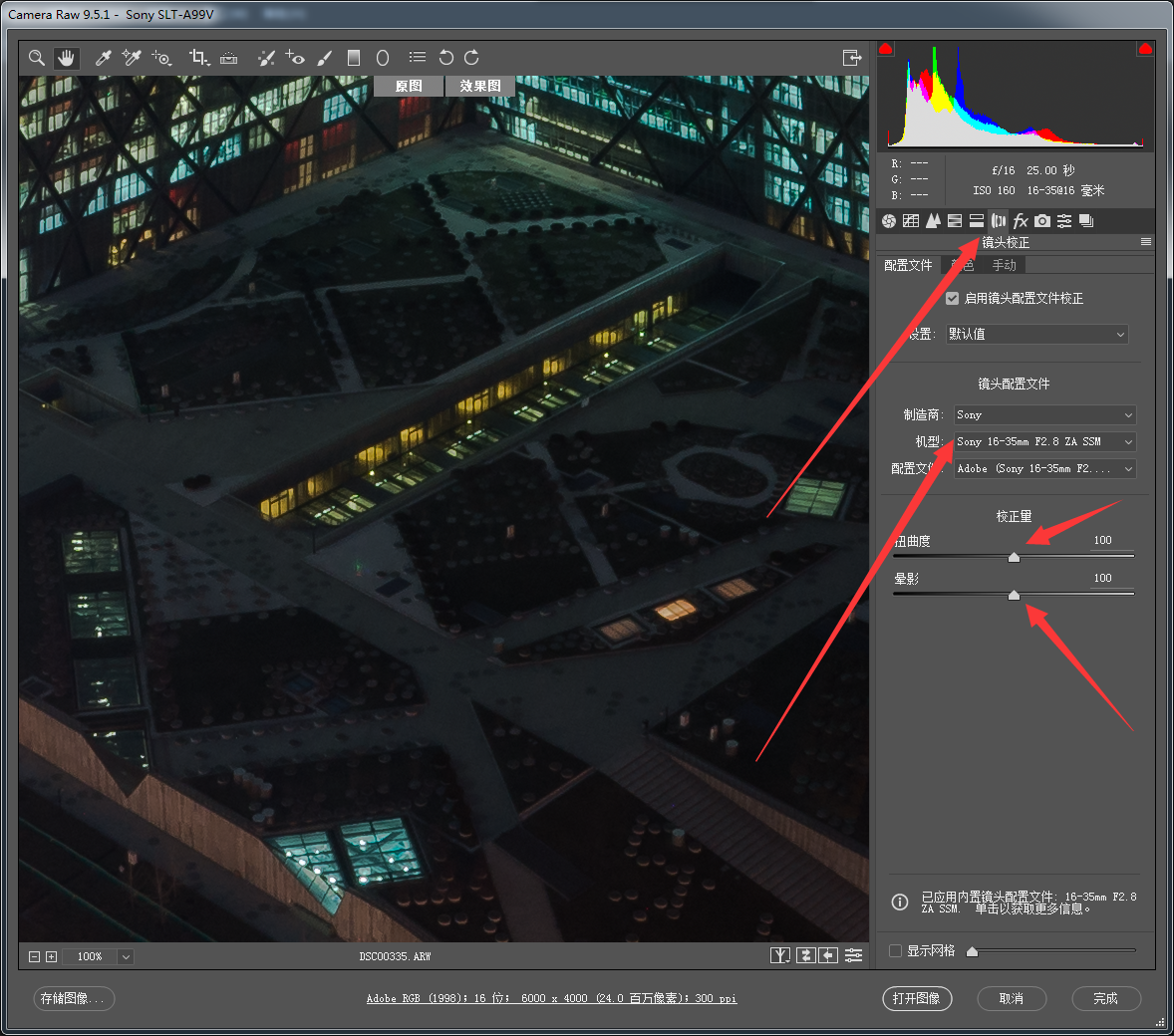Rotate image counterclockwise
Screen dimensions: 1174x1036
point(445,58)
